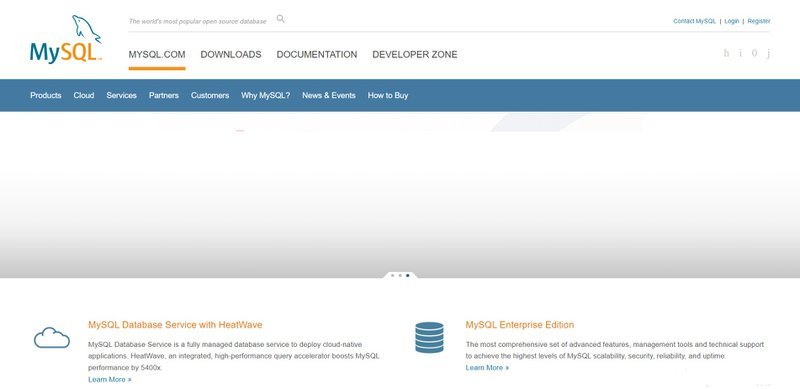Click the 'h' social icon in header
The width and height of the screenshot is (800, 389).
point(727,53)
